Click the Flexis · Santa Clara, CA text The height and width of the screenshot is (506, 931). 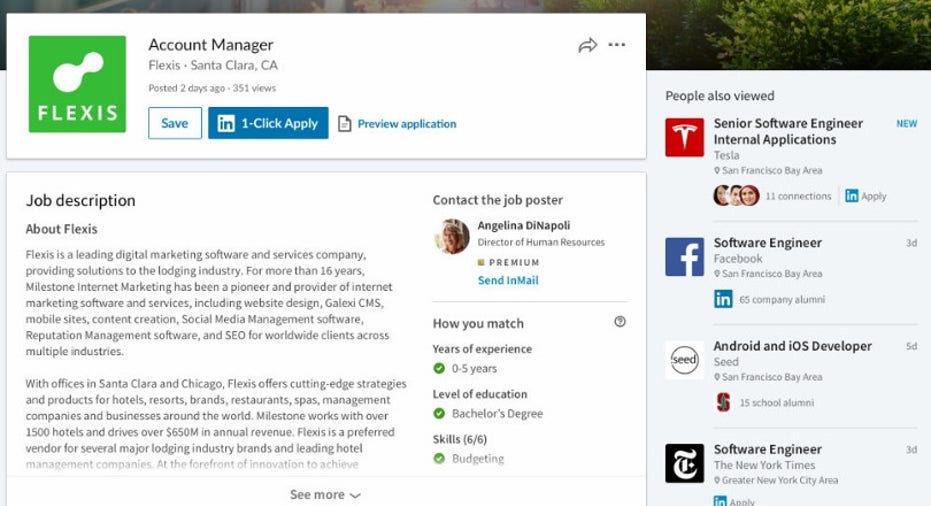click(x=213, y=65)
